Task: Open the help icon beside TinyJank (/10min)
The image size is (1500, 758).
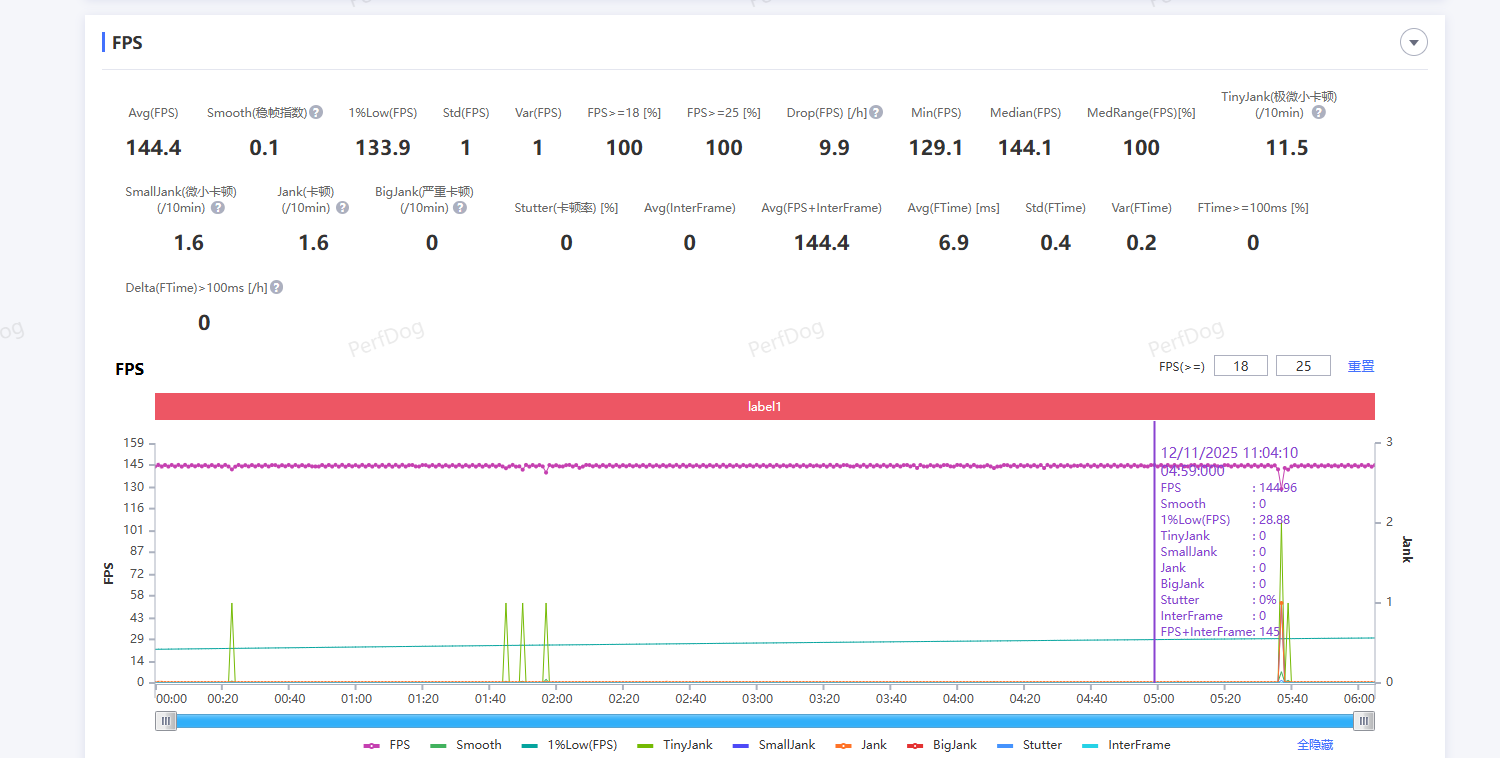Action: pos(1318,112)
